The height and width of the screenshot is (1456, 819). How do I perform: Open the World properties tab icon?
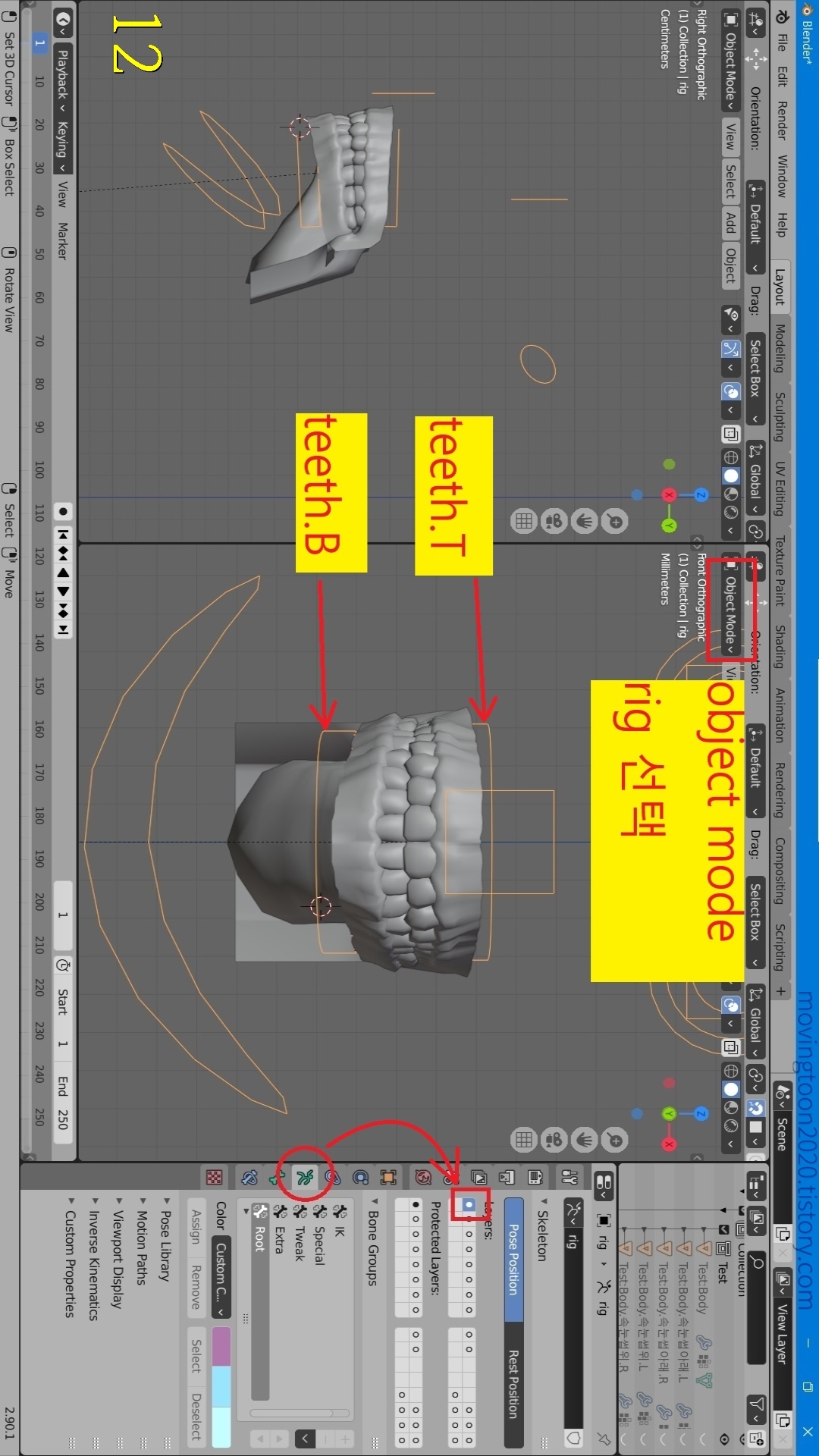point(423,1178)
